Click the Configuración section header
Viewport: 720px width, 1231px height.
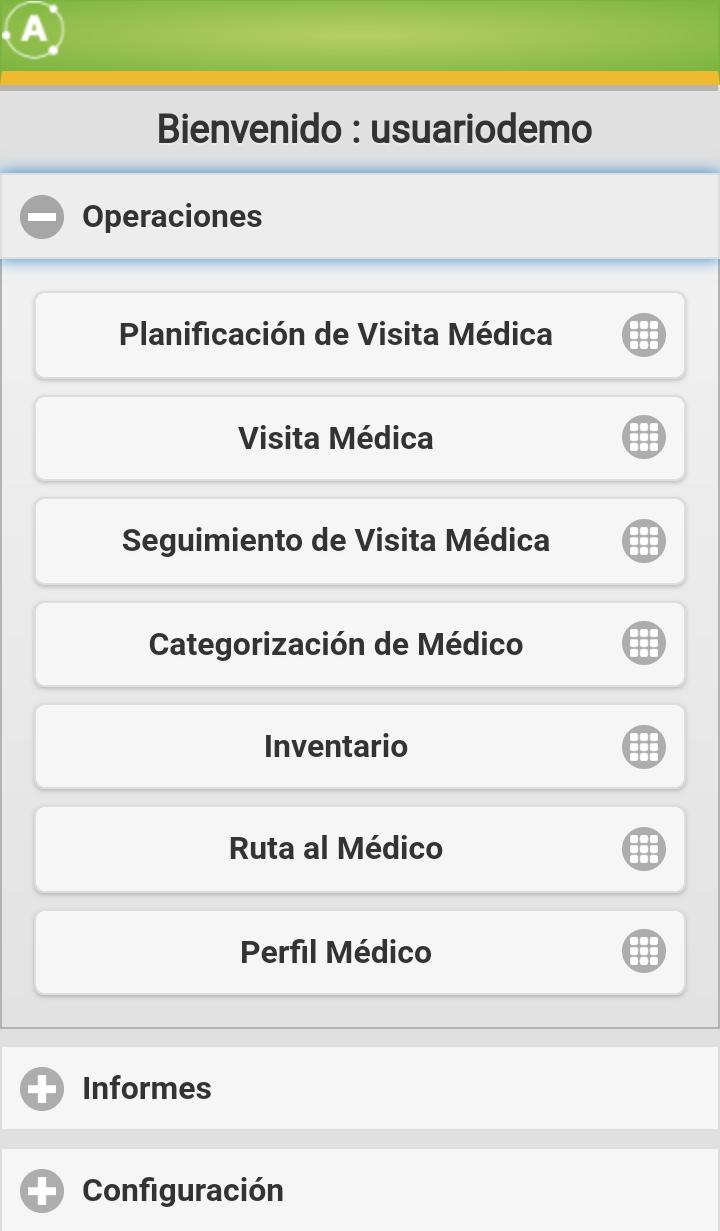360,1190
